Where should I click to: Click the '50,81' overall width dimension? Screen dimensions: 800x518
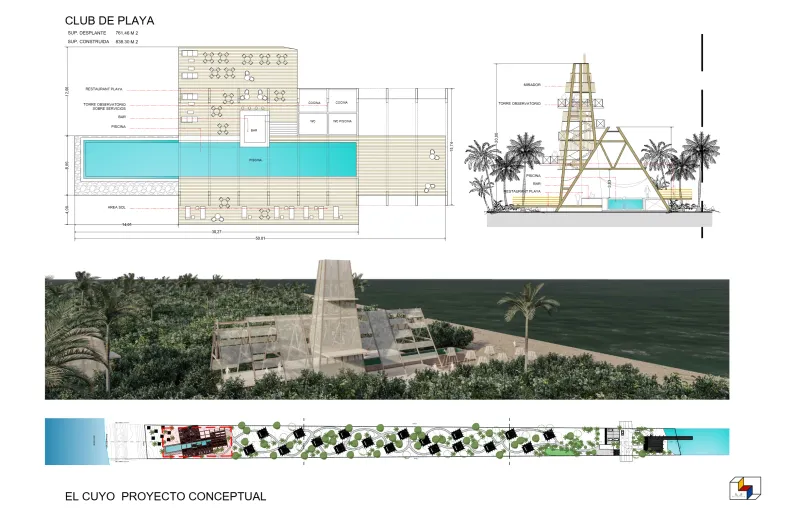[x=260, y=238]
